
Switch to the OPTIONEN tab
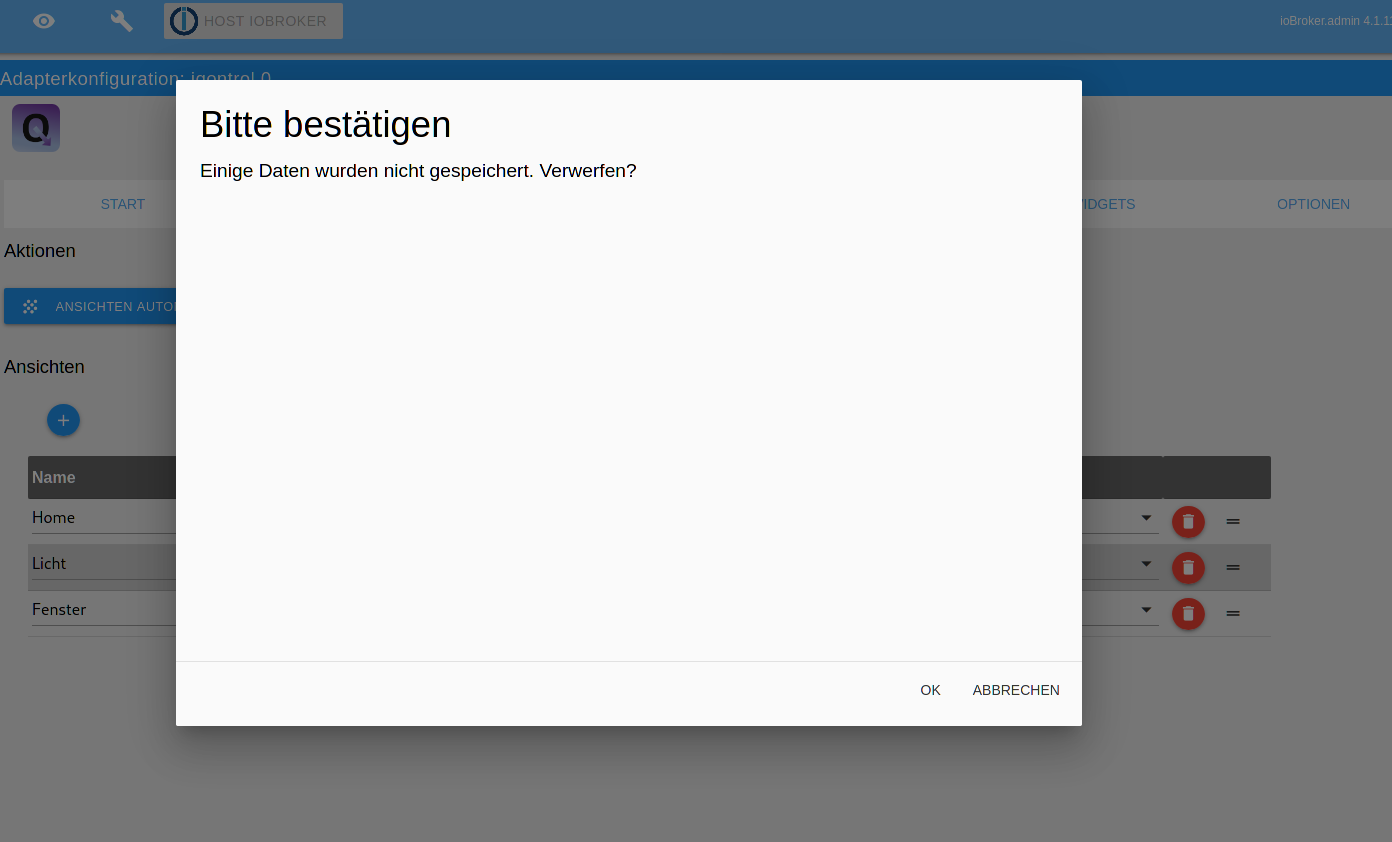pos(1313,204)
